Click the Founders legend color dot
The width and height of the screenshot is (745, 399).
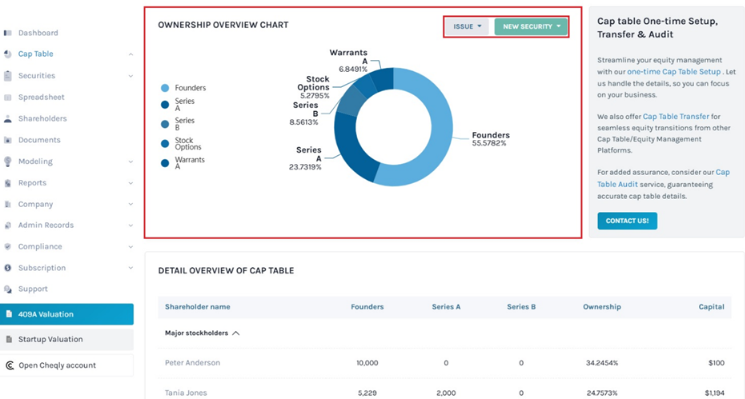(x=165, y=88)
